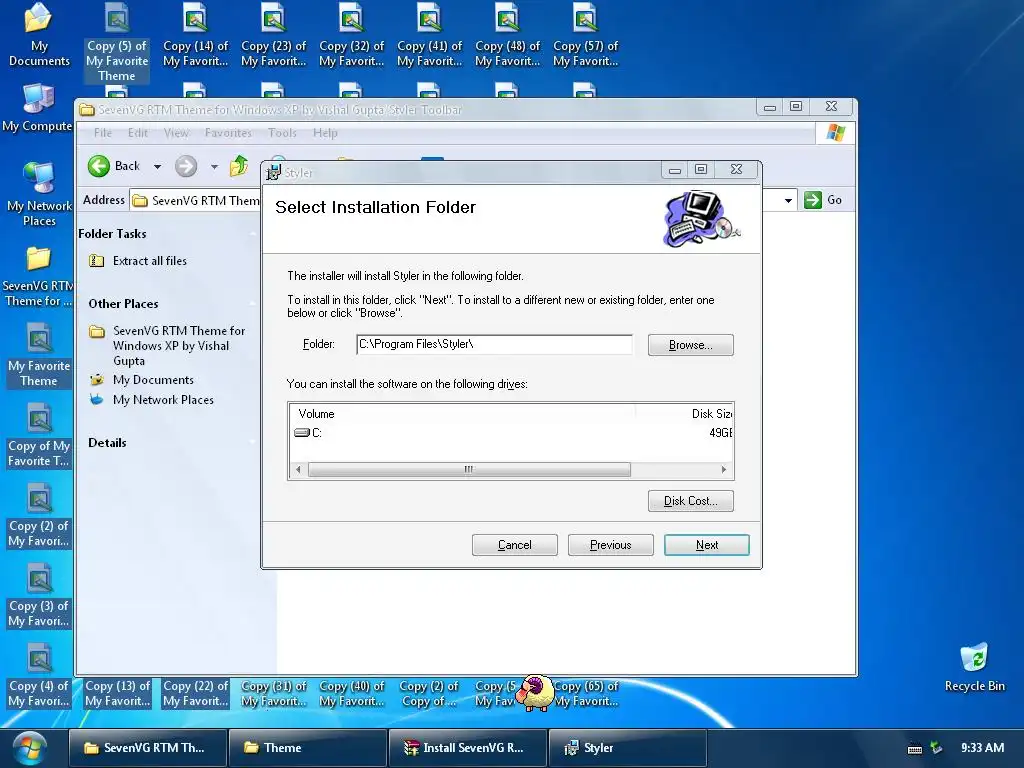Click the Previous button in the installer
This screenshot has width=1024, height=768.
[611, 545]
